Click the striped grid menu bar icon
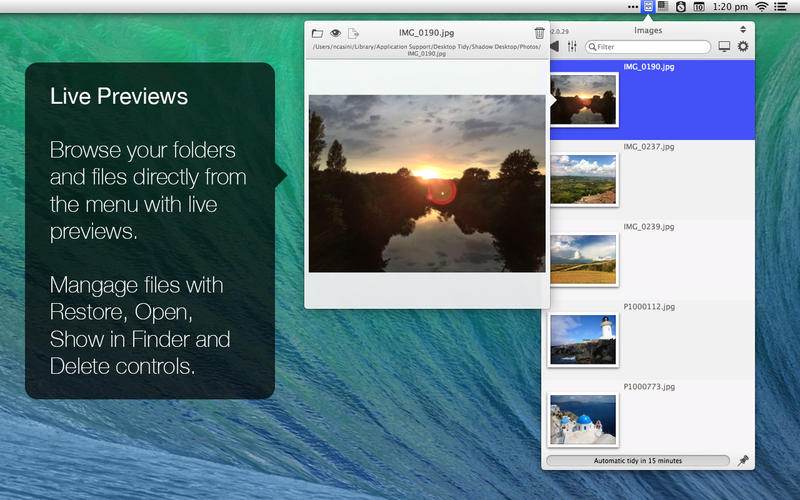The height and width of the screenshot is (500, 800). pos(663,7)
